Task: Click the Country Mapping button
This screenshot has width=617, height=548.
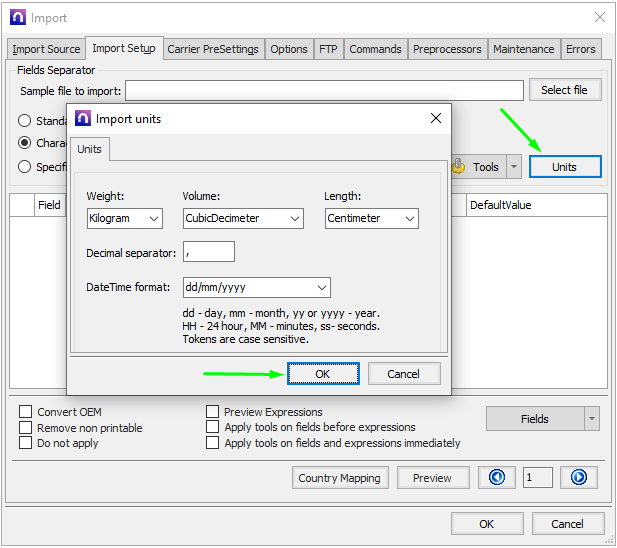Action: (x=339, y=478)
